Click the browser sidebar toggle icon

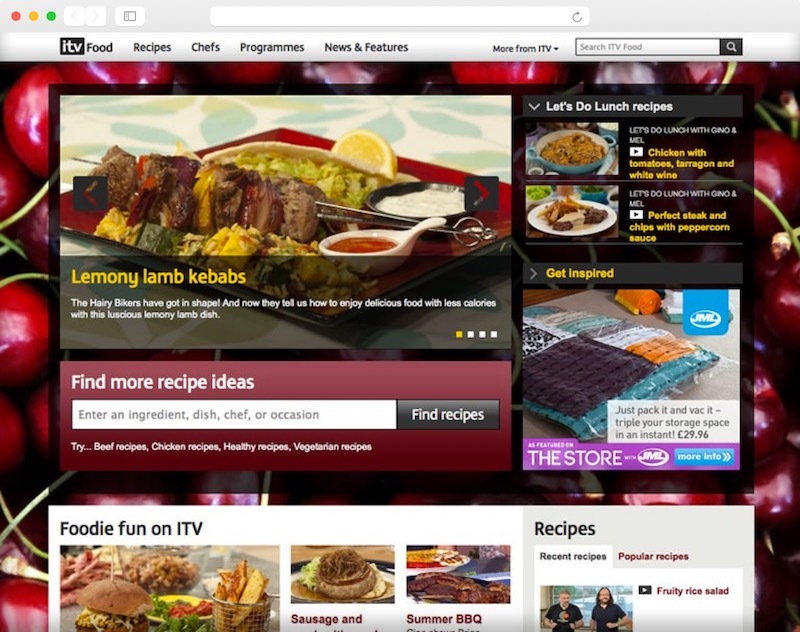point(130,17)
